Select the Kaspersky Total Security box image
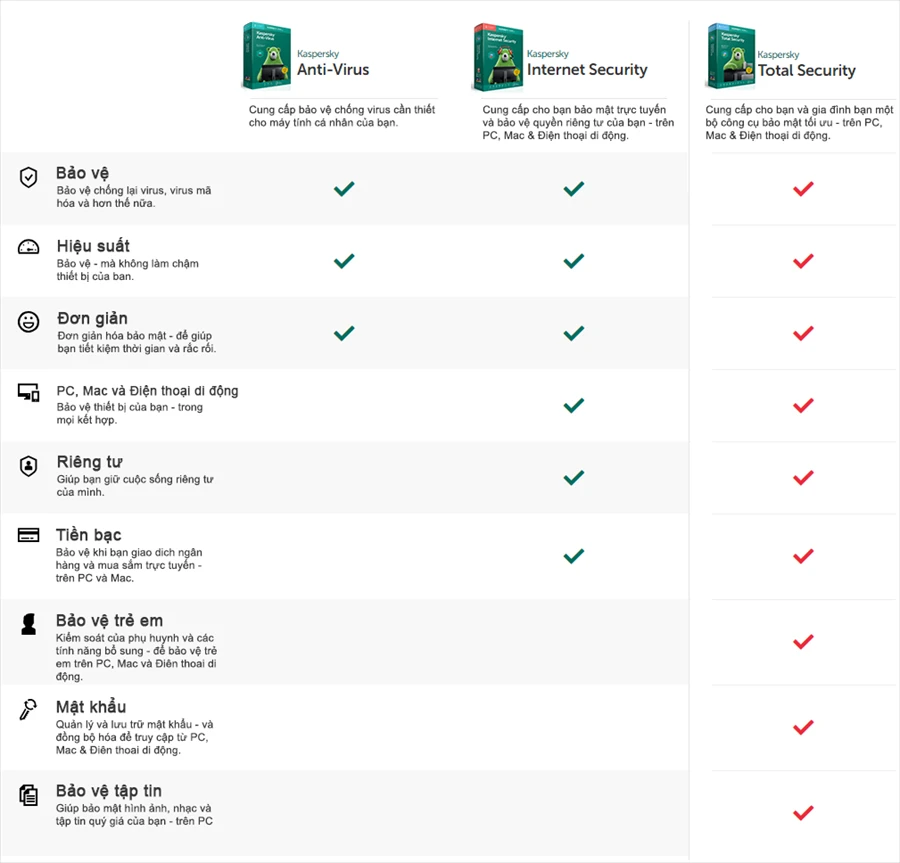900x863 pixels. click(x=729, y=59)
